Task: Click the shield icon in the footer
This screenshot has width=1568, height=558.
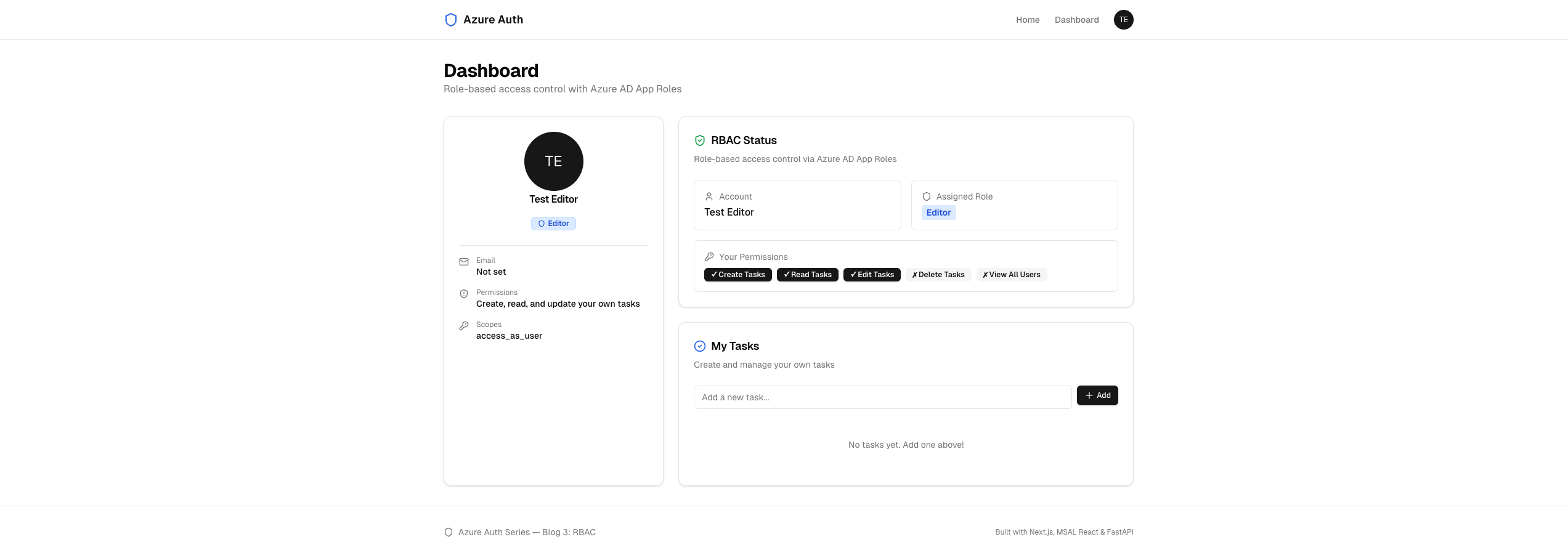Action: click(449, 532)
